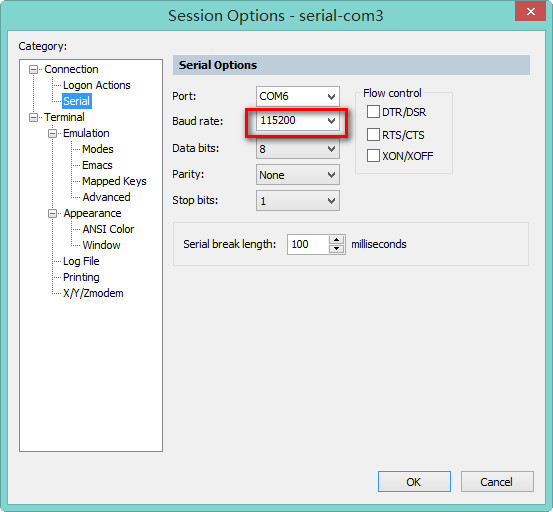Select Serial in category tree
The width and height of the screenshot is (553, 512).
(x=77, y=101)
